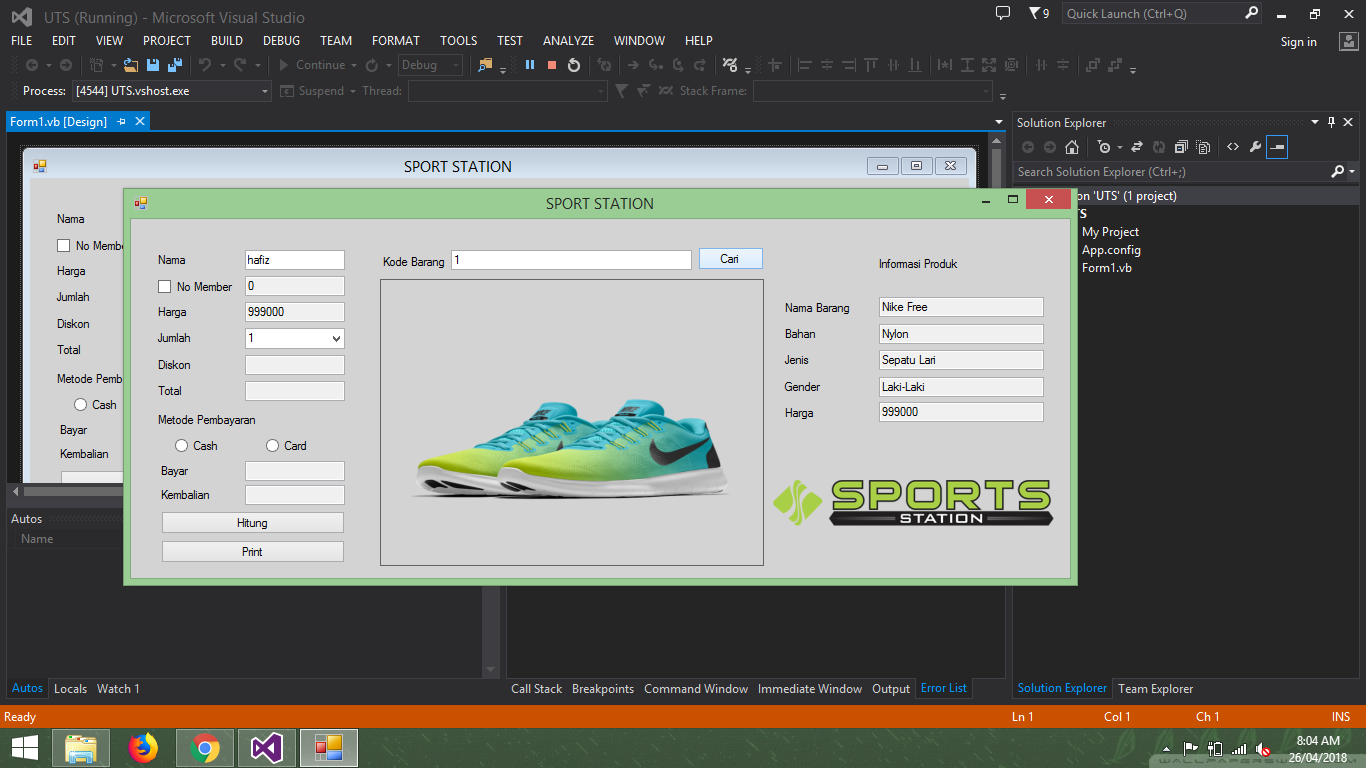Viewport: 1366px width, 768px height.
Task: Open the Jumlah quantity dropdown
Action: click(335, 339)
